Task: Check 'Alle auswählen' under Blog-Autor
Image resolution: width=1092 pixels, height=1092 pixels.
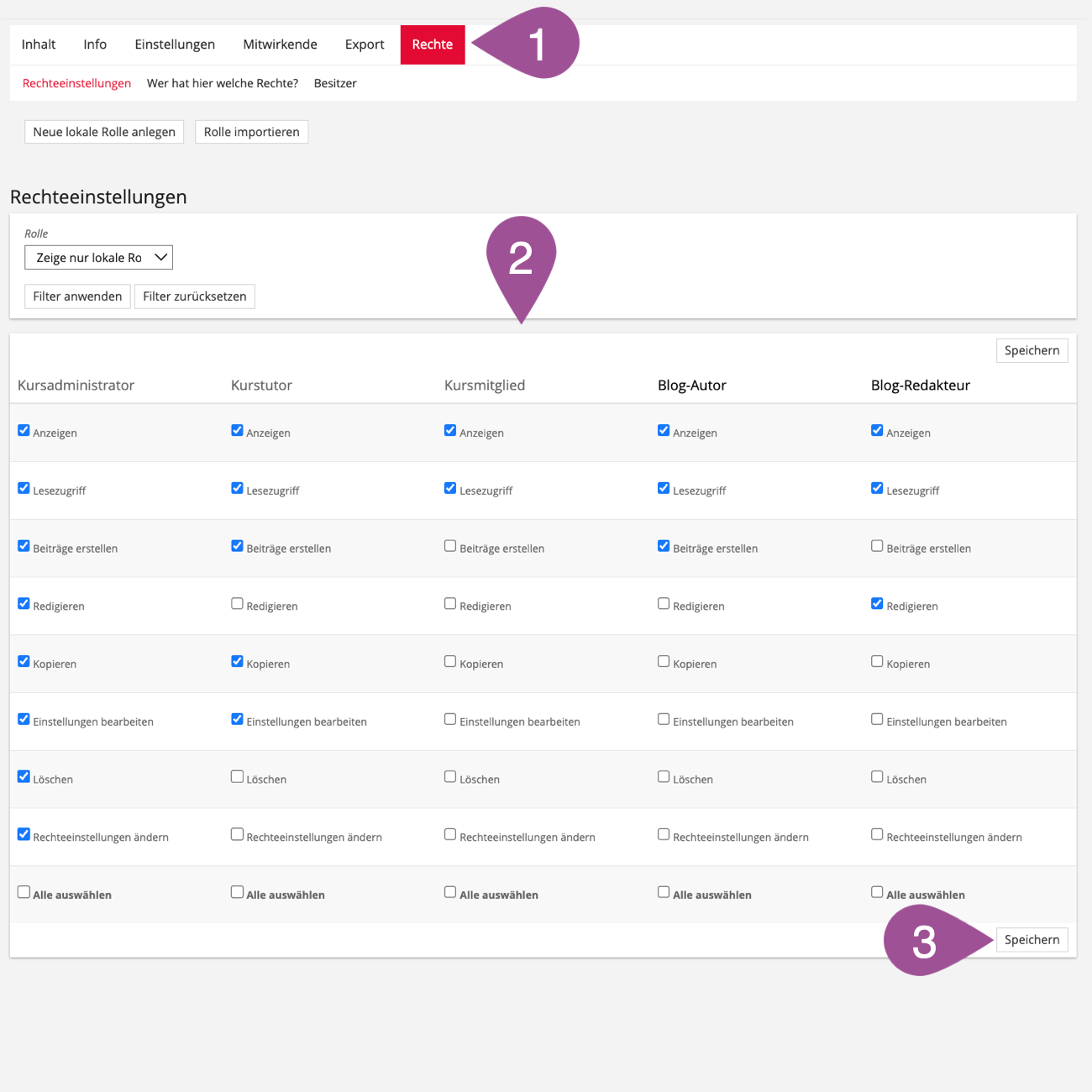Action: [664, 892]
